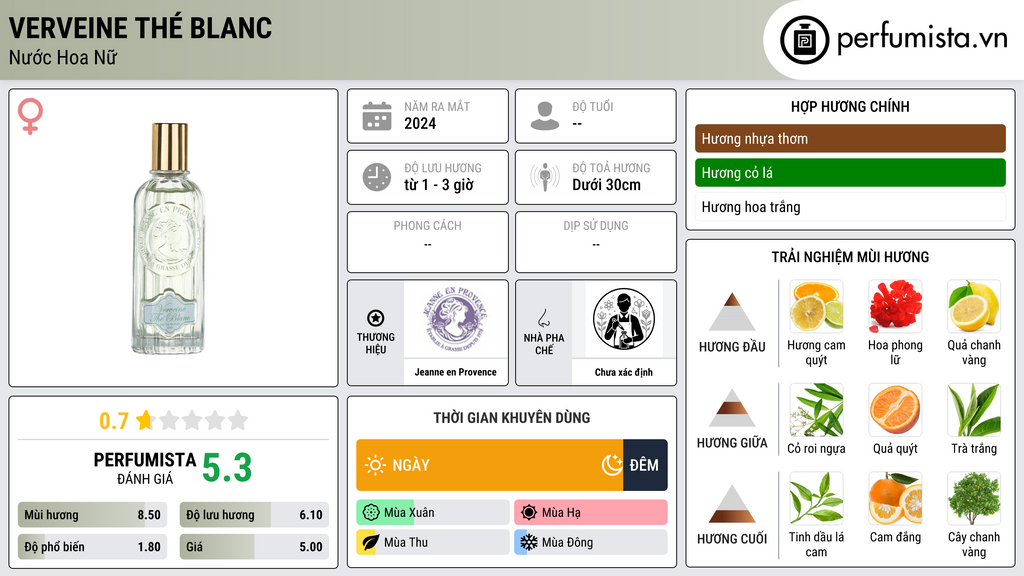Screen dimensions: 1024x576
Task: Select the white Hương hoa trắng accord bar
Action: [850, 207]
